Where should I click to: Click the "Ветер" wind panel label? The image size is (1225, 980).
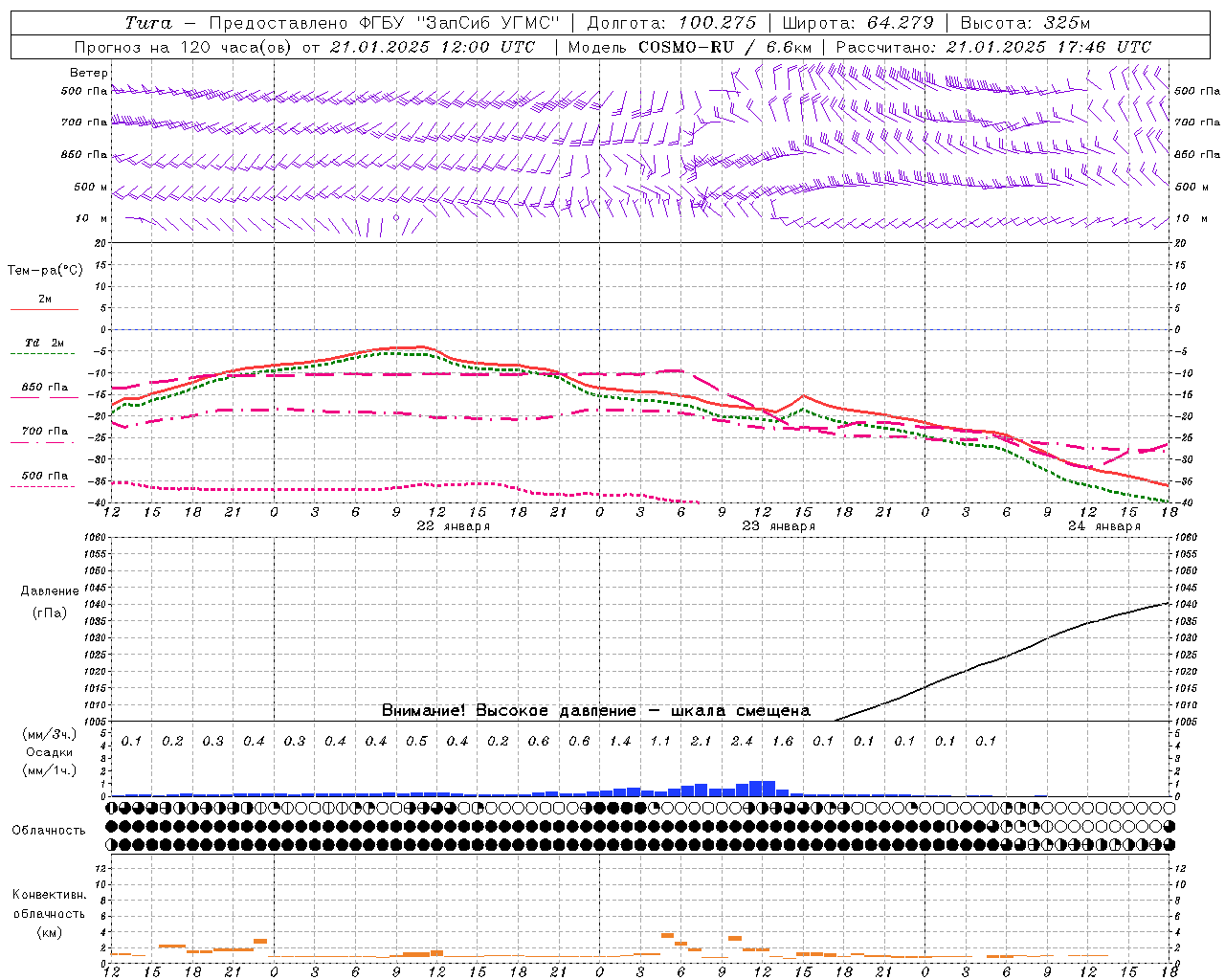tap(89, 73)
